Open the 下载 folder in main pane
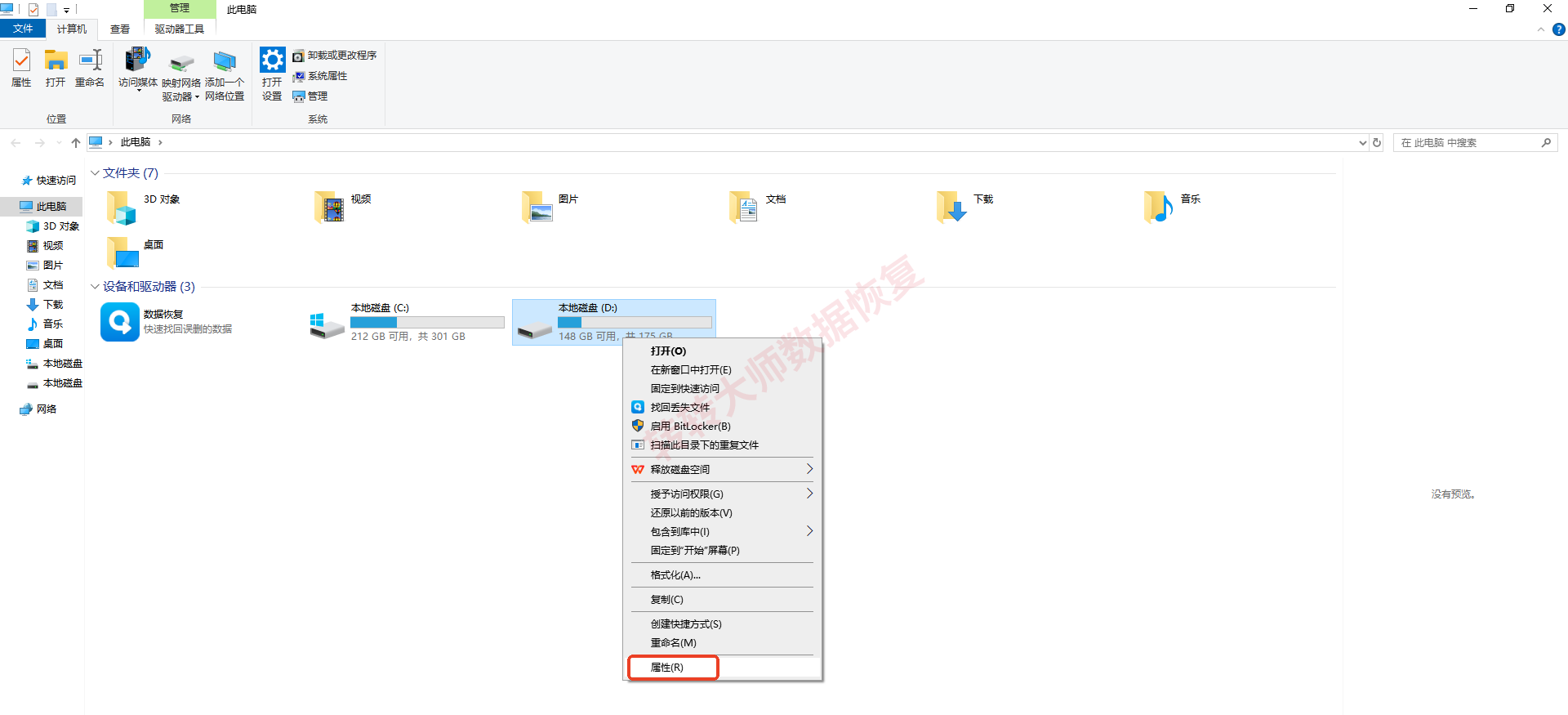Screen dimensions: 1568x715 pos(951,207)
